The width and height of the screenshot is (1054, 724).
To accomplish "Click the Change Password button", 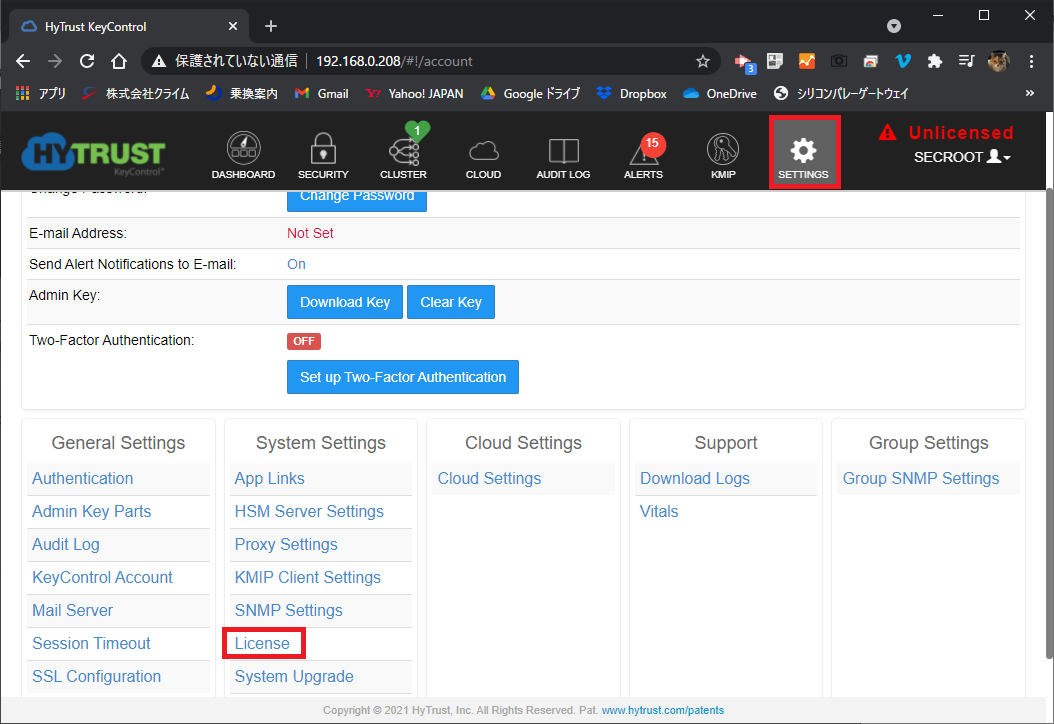I will click(357, 200).
